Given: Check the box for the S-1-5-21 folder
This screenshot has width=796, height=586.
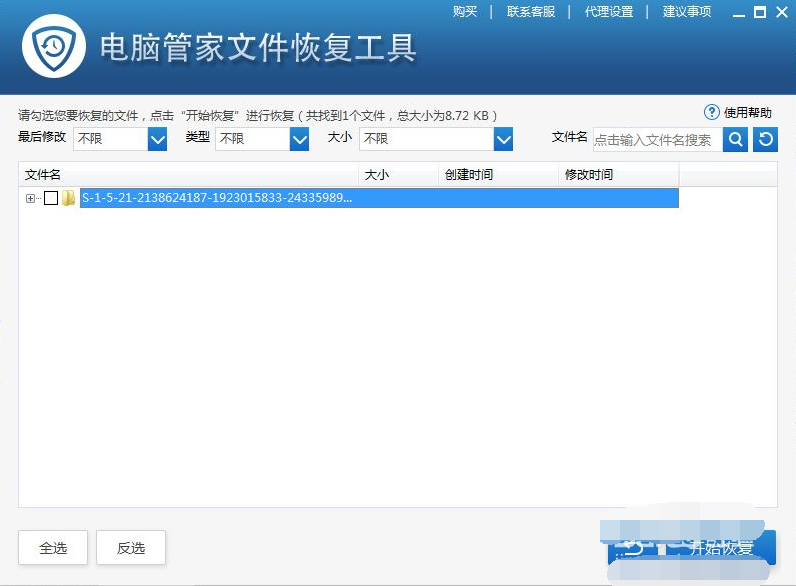Looking at the screenshot, I should [51, 198].
